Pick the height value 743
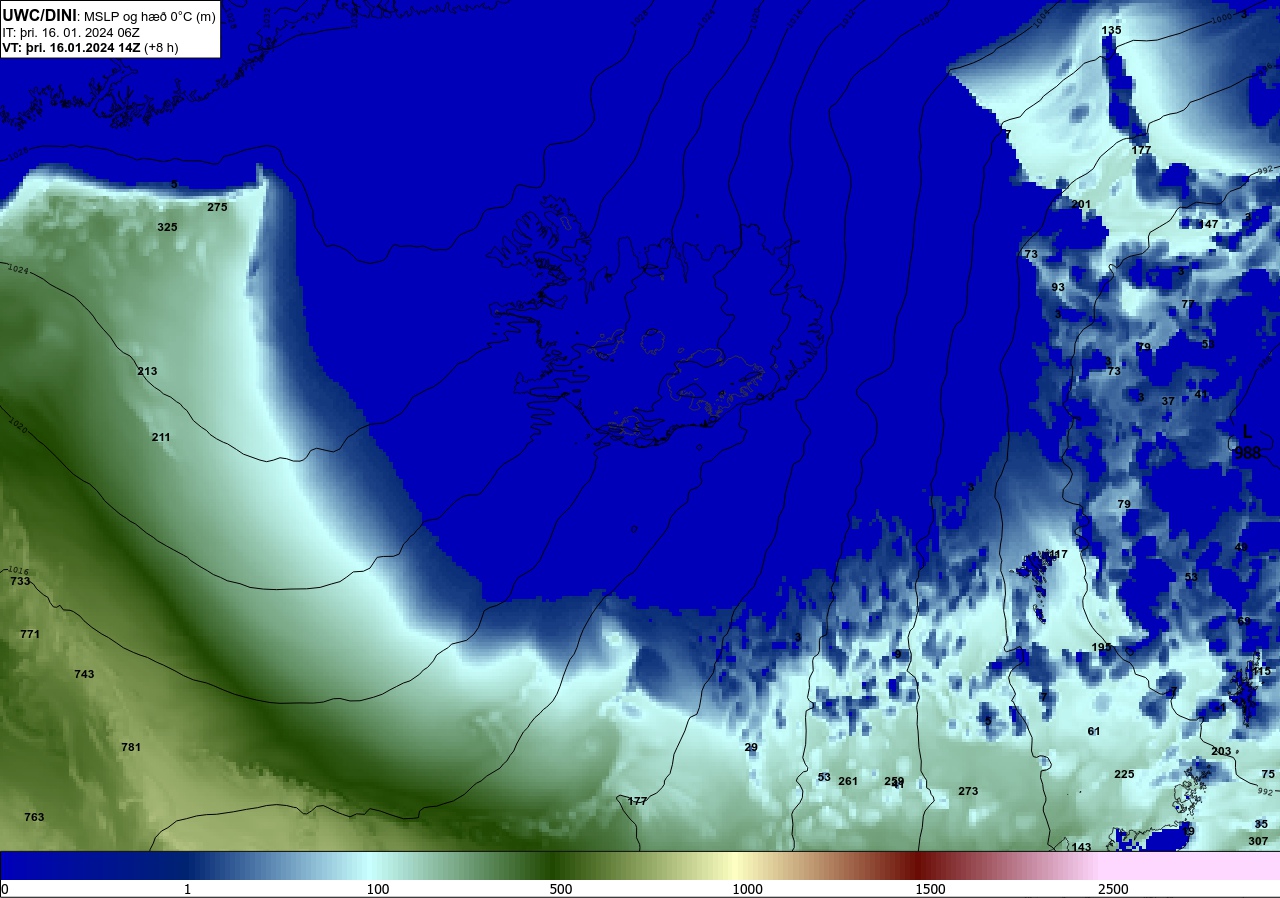The width and height of the screenshot is (1280, 898). click(84, 674)
